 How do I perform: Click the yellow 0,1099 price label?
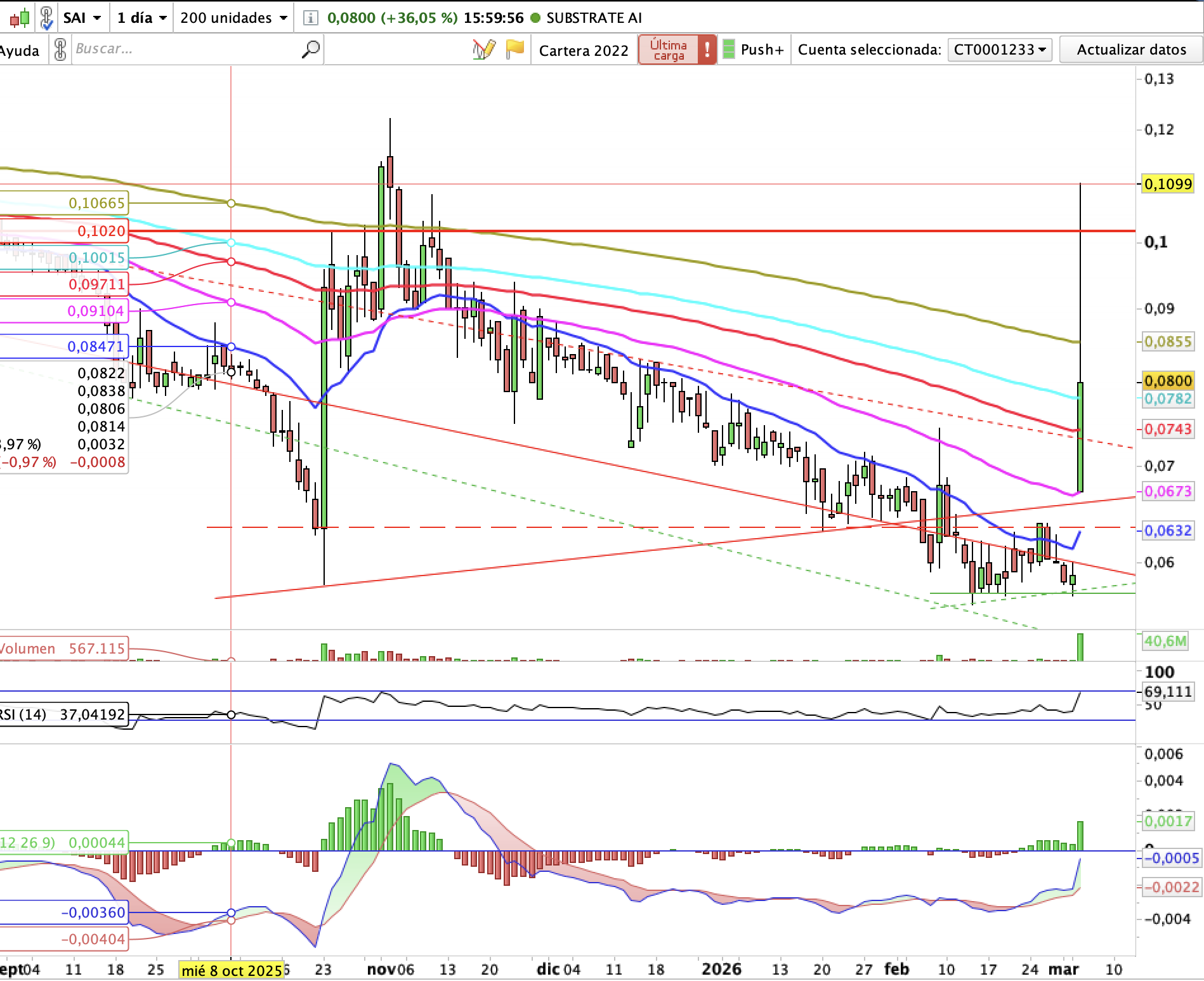coord(1168,184)
